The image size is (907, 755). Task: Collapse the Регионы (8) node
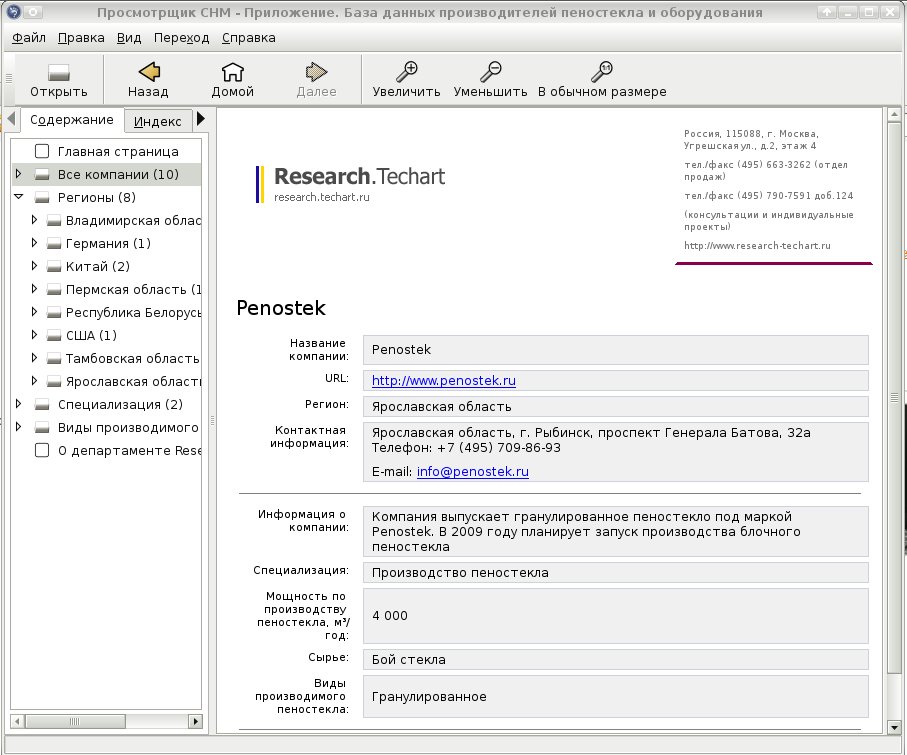(19, 197)
